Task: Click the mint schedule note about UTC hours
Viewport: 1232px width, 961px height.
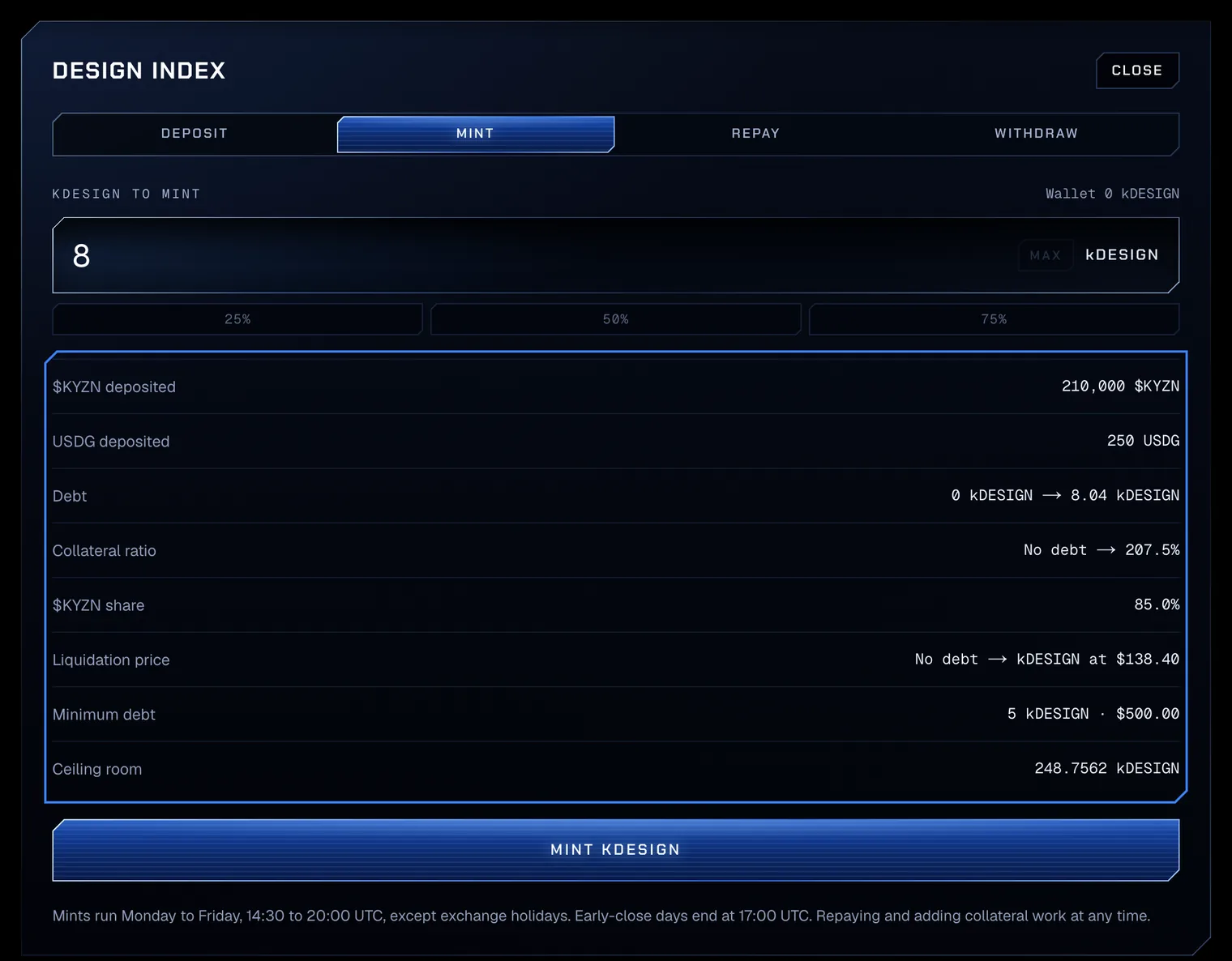Action: tap(601, 916)
